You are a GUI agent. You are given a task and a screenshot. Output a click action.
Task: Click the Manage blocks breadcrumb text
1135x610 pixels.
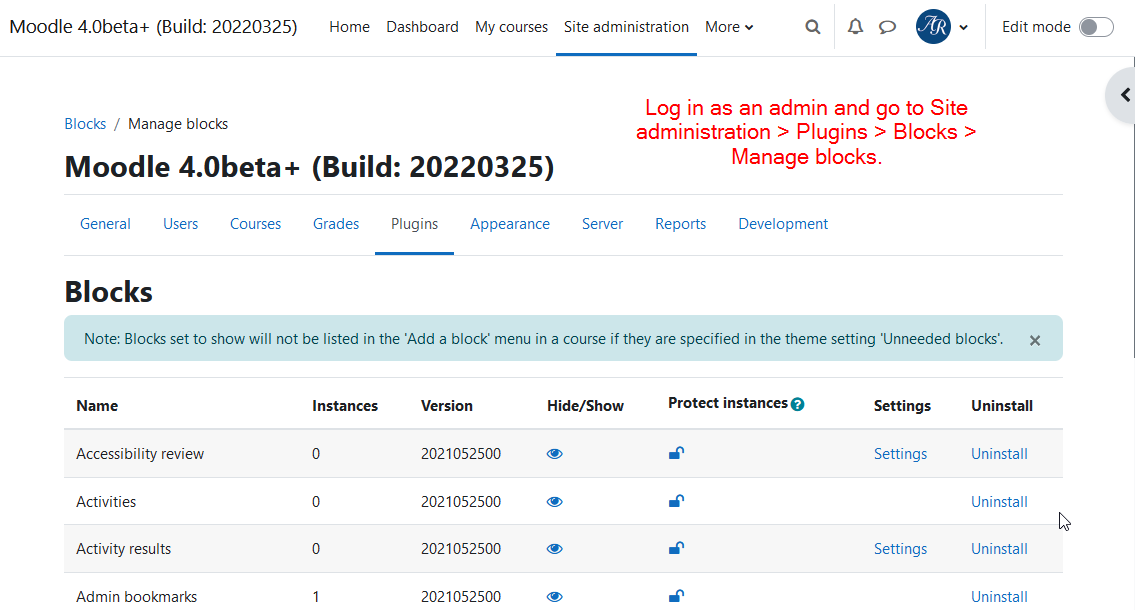[x=178, y=124]
